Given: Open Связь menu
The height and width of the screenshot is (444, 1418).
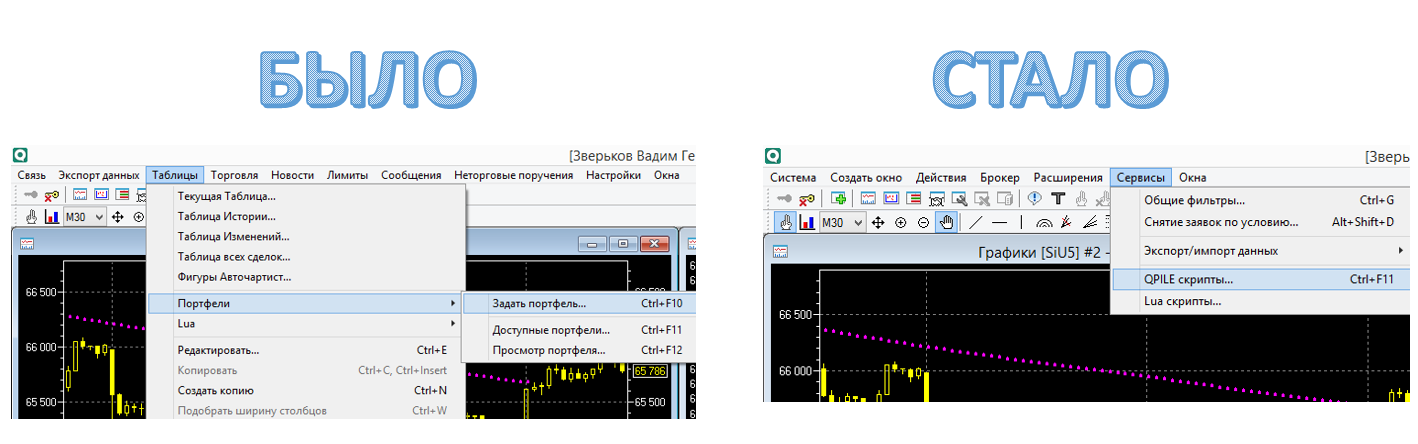Looking at the screenshot, I should [x=32, y=175].
